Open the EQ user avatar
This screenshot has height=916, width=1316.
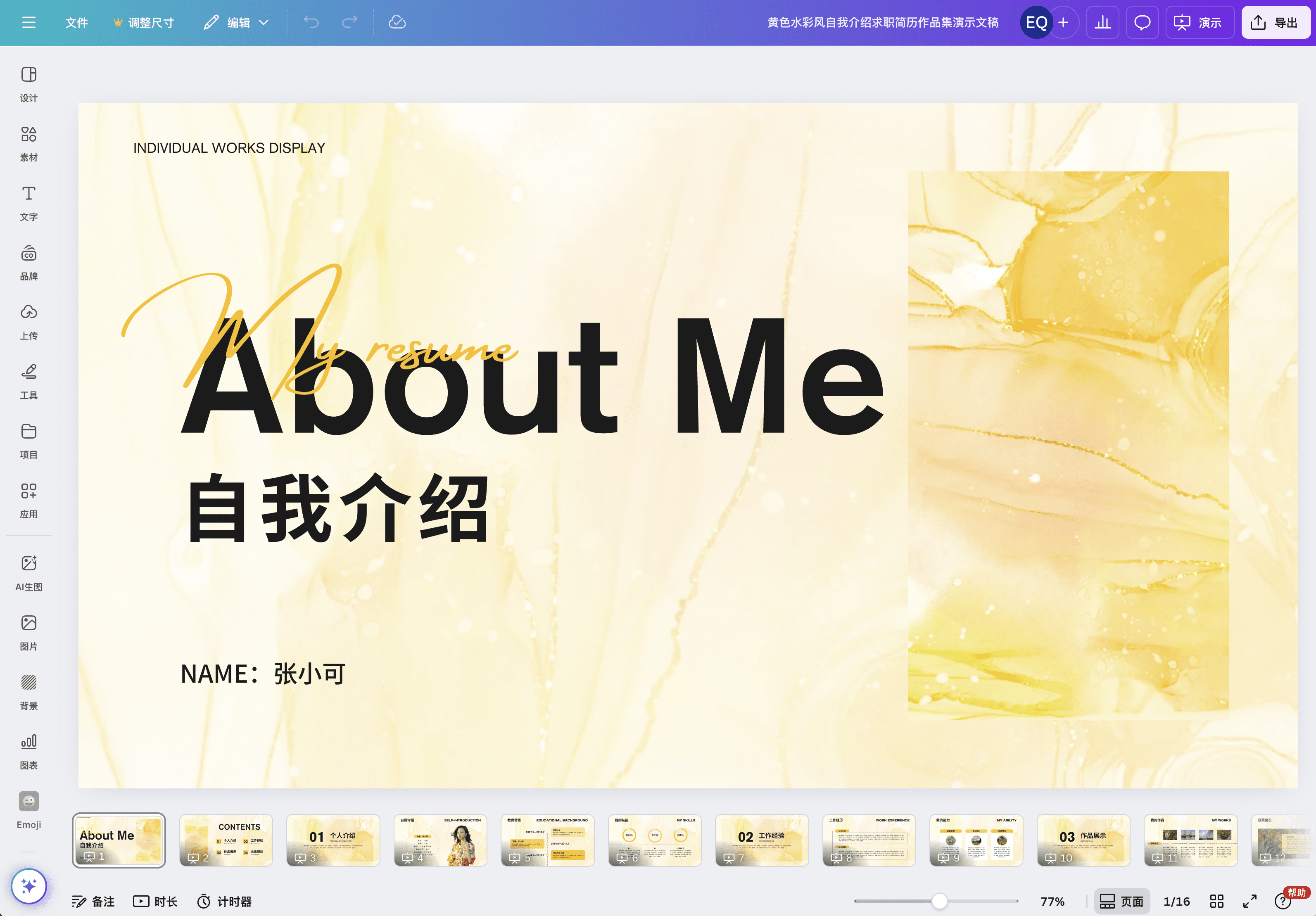(1036, 22)
